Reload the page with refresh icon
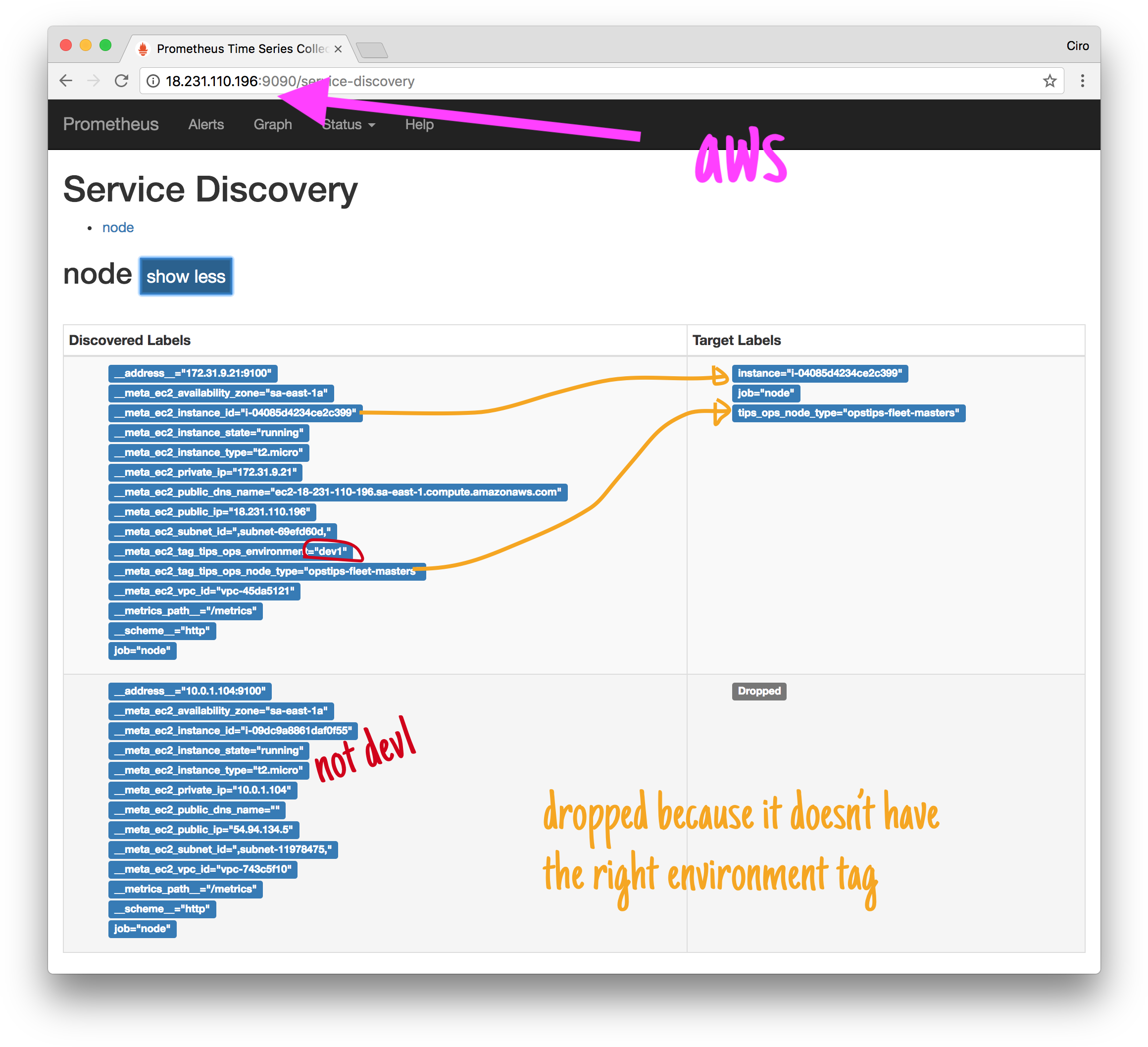The width and height of the screenshot is (1148, 1047). (121, 81)
